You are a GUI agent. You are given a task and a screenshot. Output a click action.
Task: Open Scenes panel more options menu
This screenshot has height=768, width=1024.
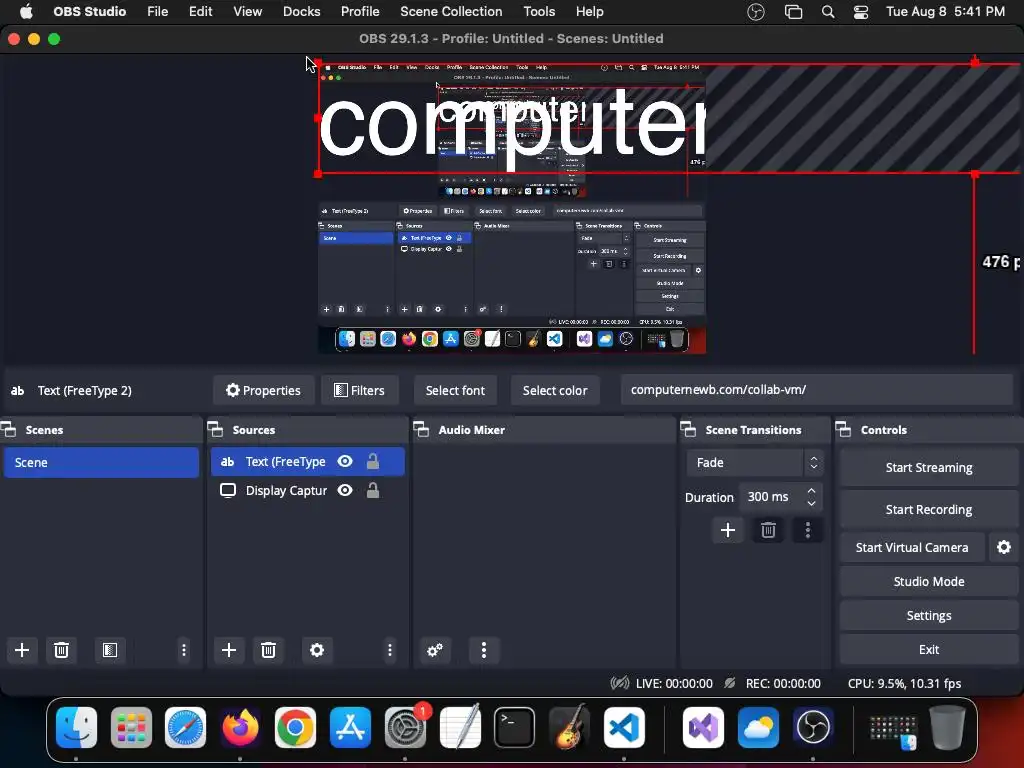click(x=184, y=650)
